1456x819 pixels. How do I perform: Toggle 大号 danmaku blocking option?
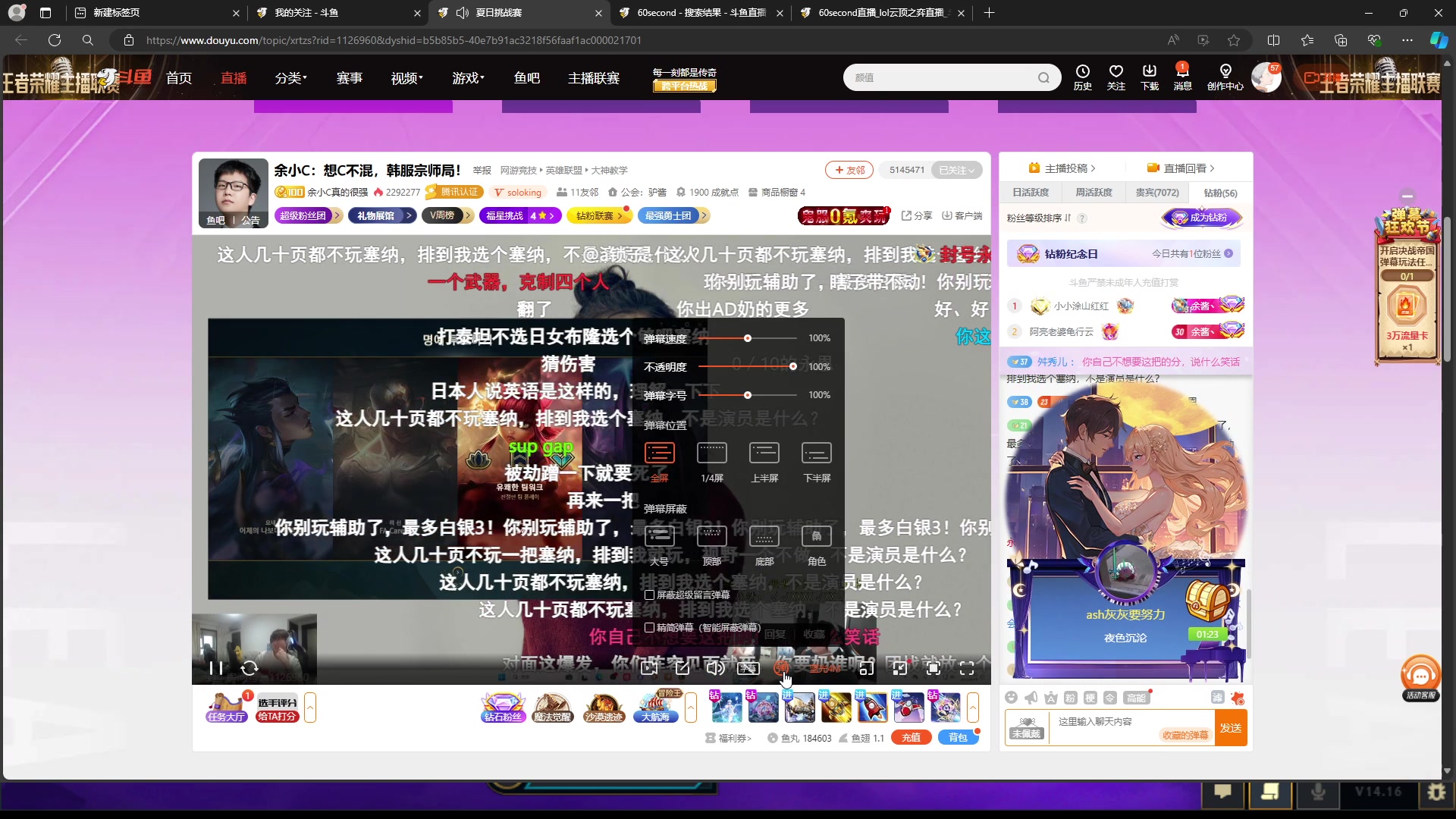point(660,544)
